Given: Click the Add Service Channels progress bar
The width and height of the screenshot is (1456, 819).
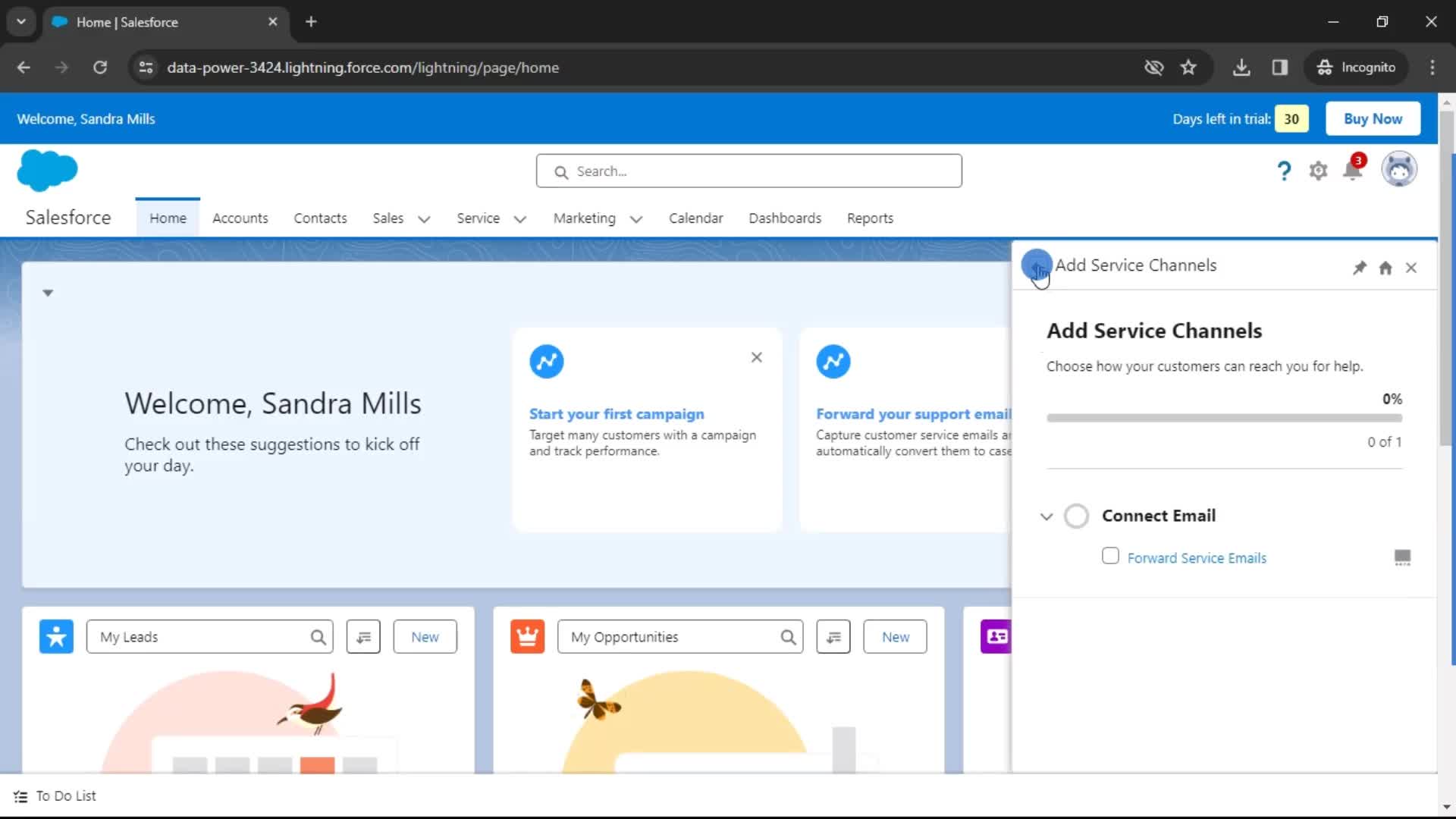Looking at the screenshot, I should (1224, 419).
